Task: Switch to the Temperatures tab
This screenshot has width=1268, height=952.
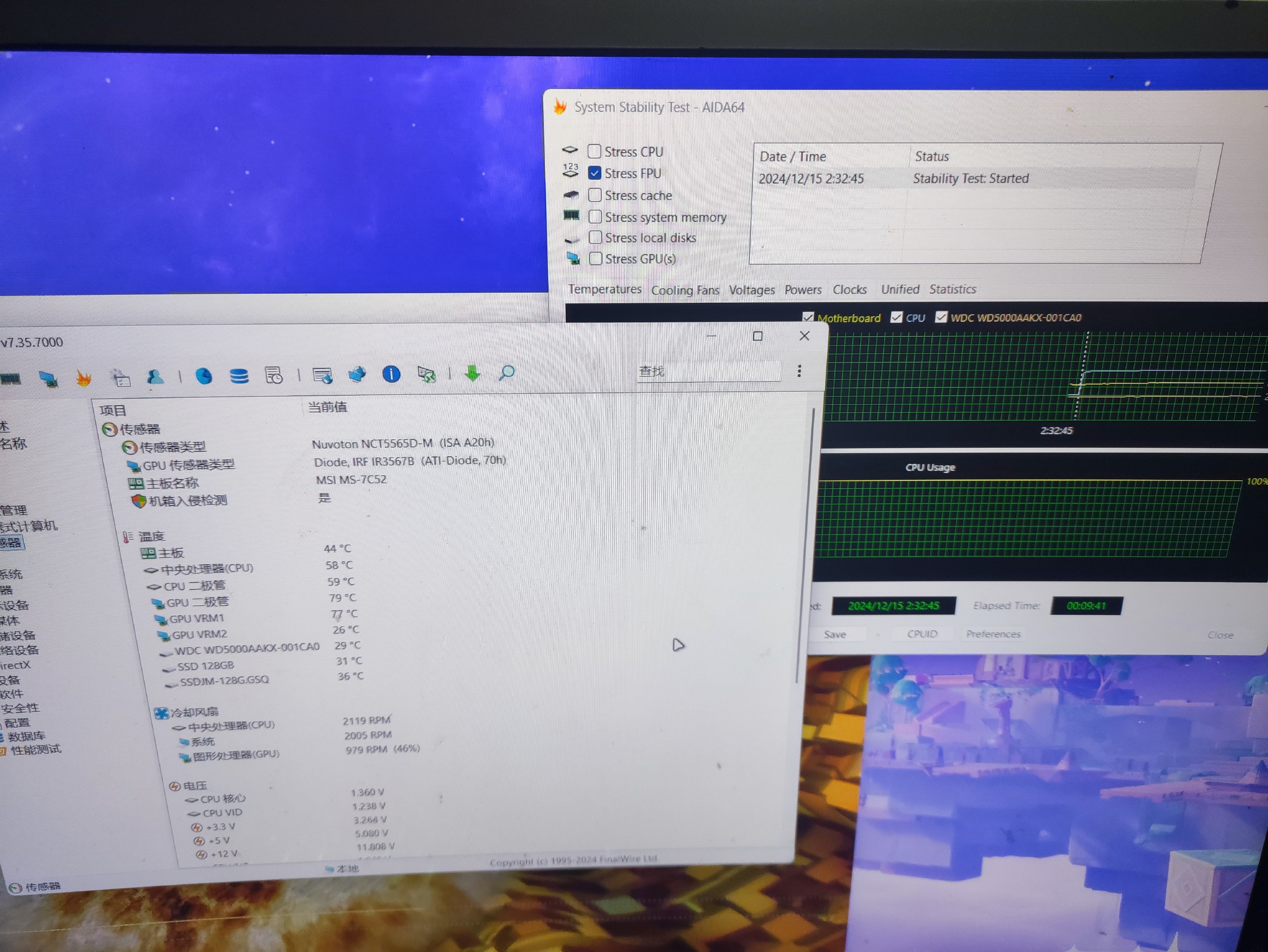Action: [x=605, y=289]
